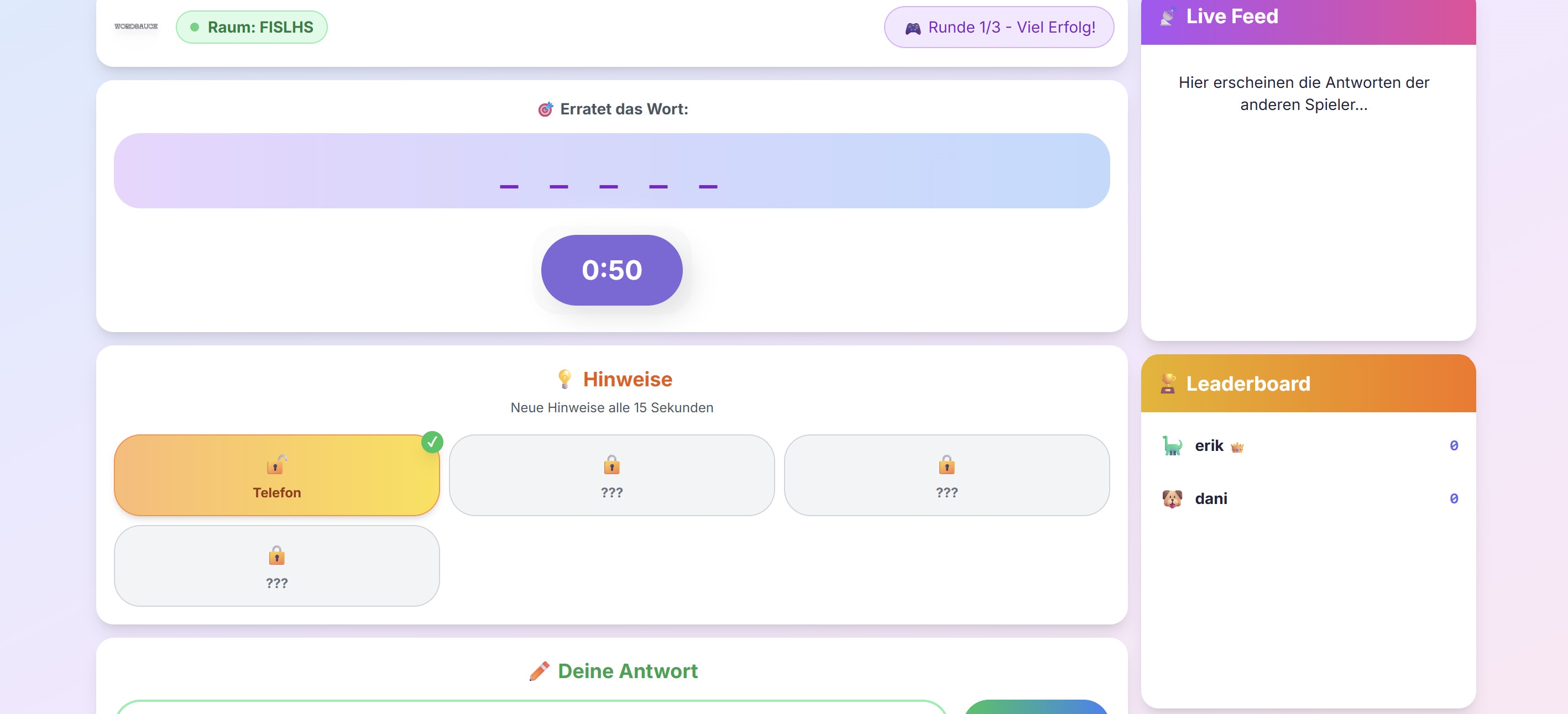This screenshot has height=714, width=1568.
Task: Click the pencil icon beside Deine Antwort
Action: (x=539, y=671)
